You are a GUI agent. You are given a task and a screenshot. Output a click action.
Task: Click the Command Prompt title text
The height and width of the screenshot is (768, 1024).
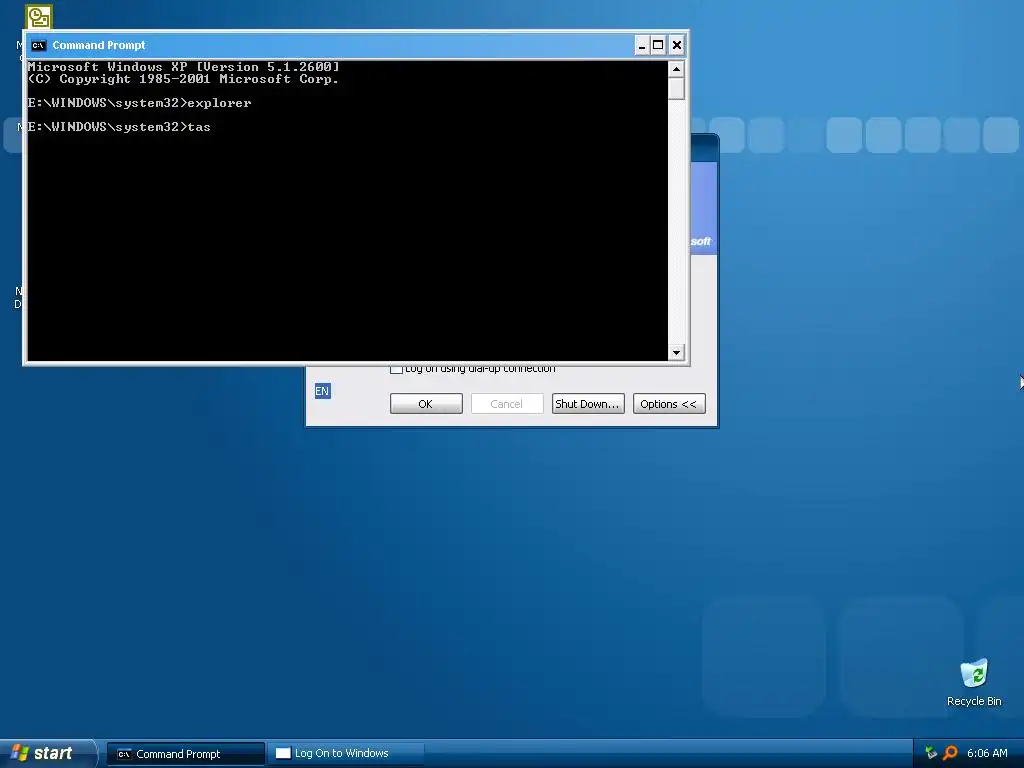(x=99, y=45)
